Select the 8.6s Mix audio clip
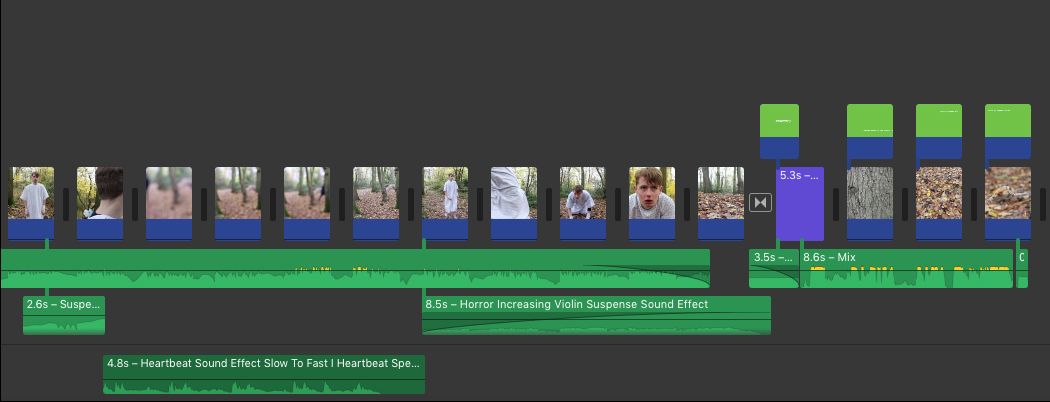 point(907,269)
